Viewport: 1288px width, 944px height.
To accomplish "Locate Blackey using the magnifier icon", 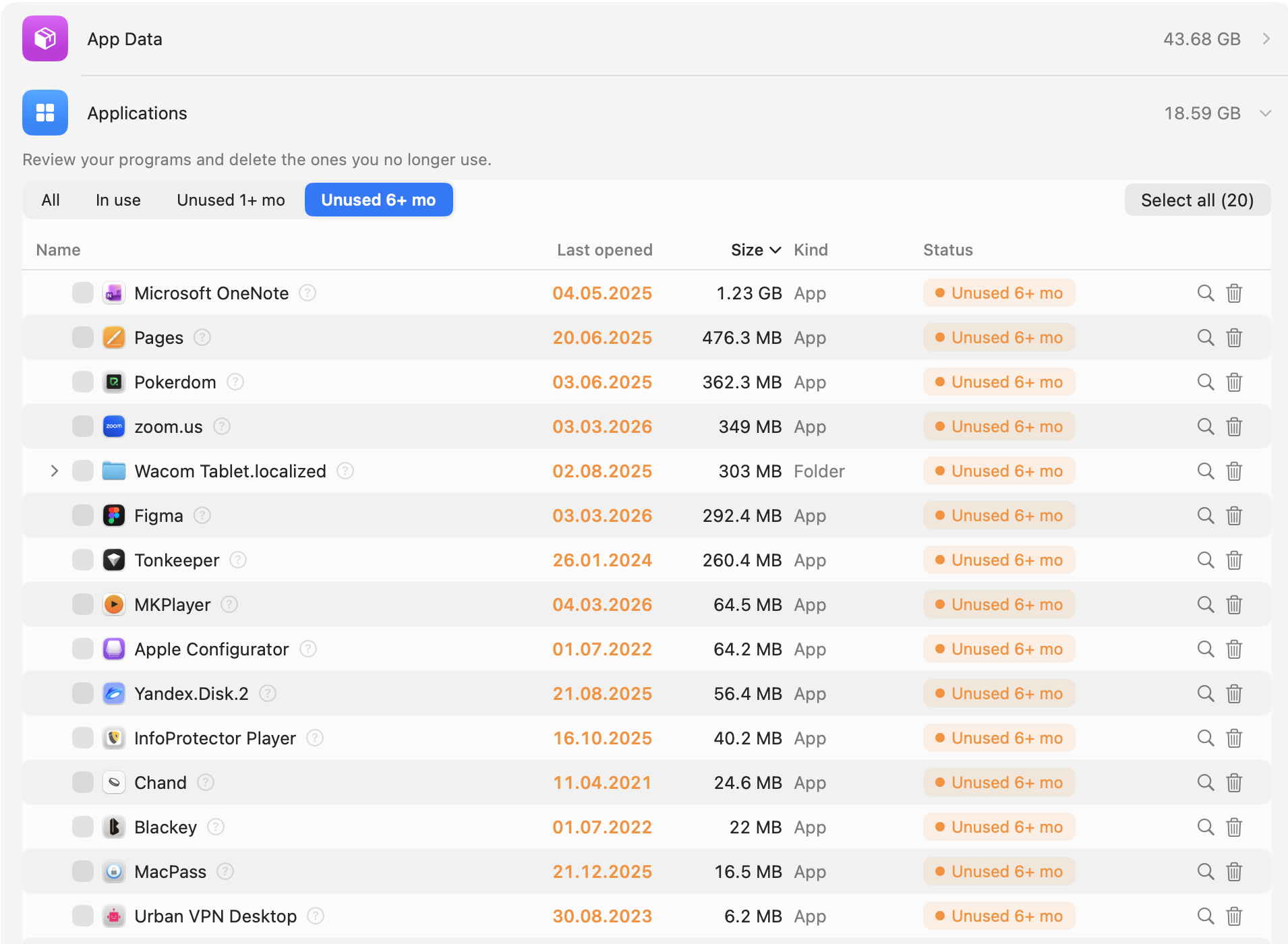I will click(1206, 827).
